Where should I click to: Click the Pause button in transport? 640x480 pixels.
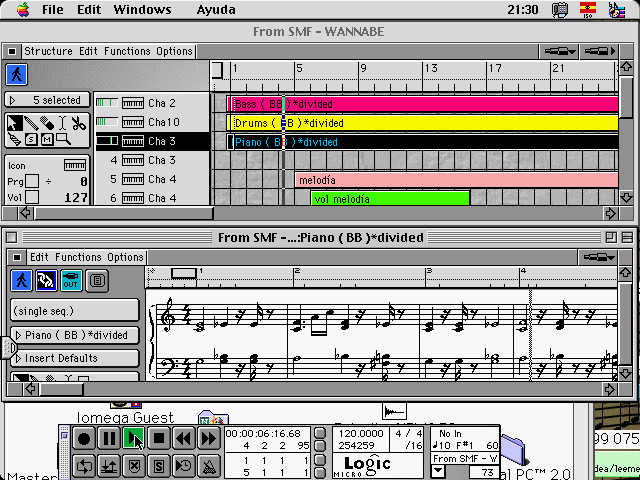pyautogui.click(x=109, y=439)
